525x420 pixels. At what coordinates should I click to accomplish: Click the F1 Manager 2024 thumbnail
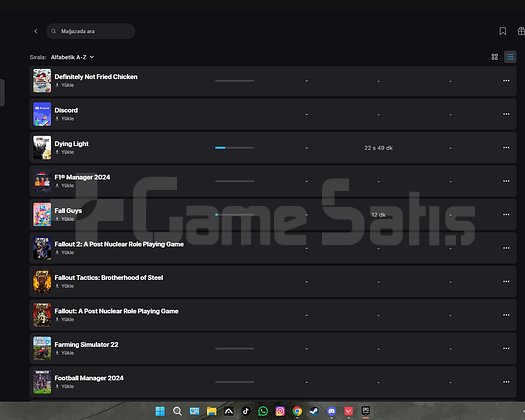click(42, 181)
